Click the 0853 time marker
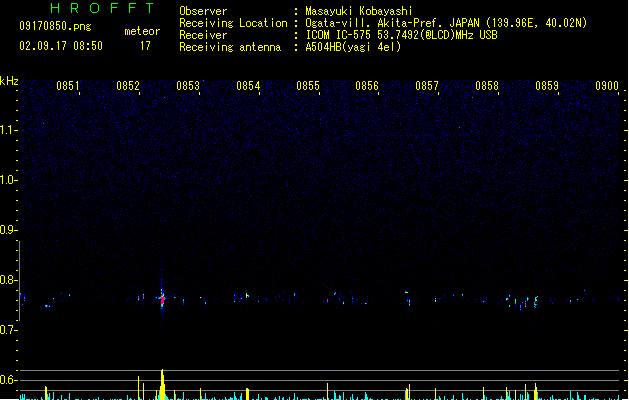 pyautogui.click(x=188, y=86)
